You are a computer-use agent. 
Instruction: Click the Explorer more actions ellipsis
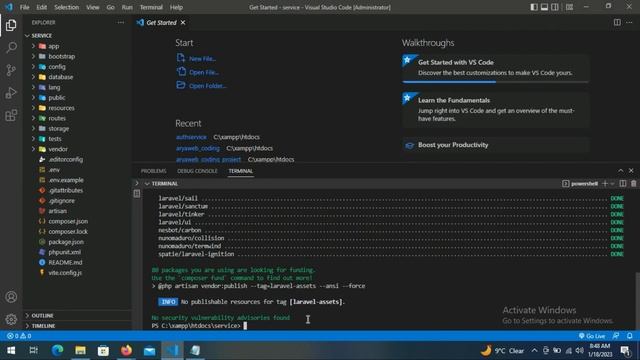(x=120, y=22)
